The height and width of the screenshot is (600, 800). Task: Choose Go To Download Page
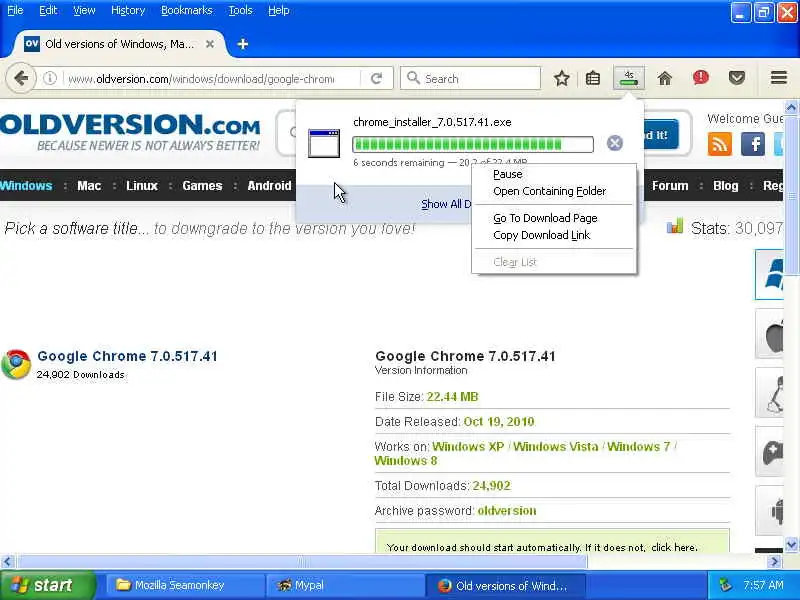tap(554, 218)
